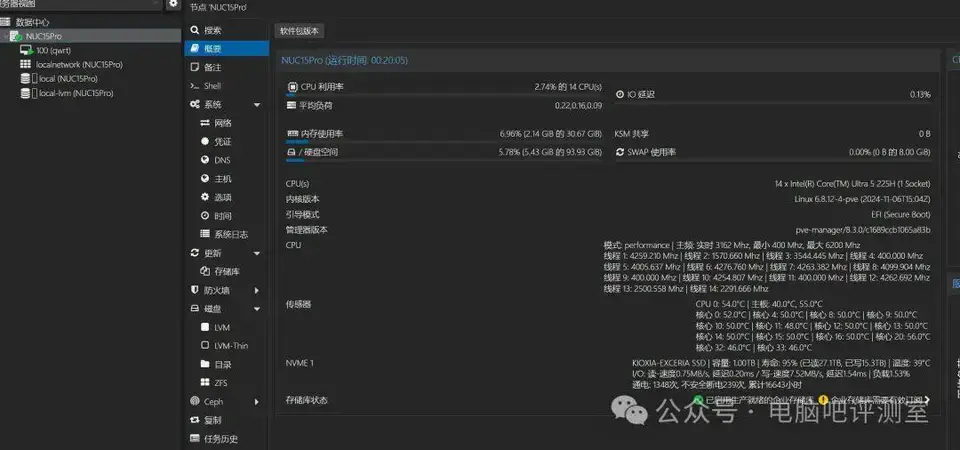Click the 软件包版本 package versions button
The width and height of the screenshot is (960, 450).
click(299, 31)
